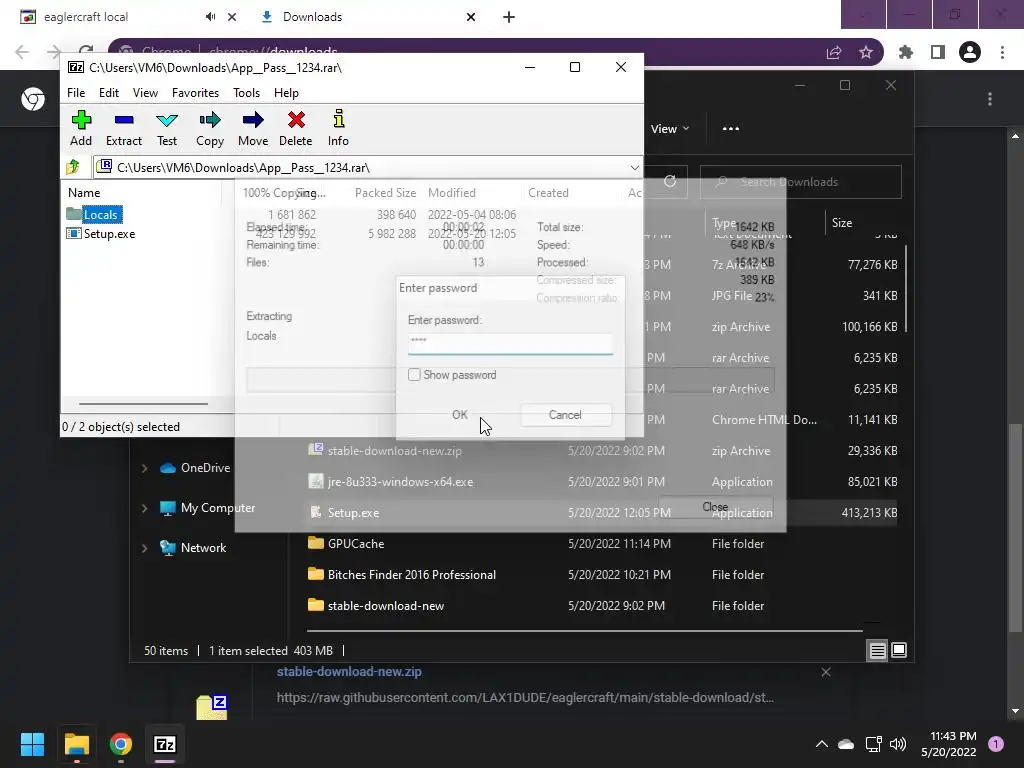
Task: Remove stable-download-new.zip from downloads list
Action: tap(826, 672)
